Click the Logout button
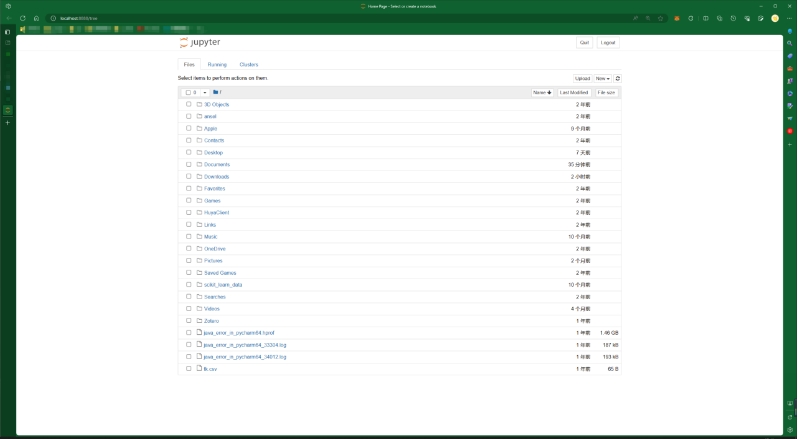This screenshot has height=439, width=798. click(x=608, y=43)
